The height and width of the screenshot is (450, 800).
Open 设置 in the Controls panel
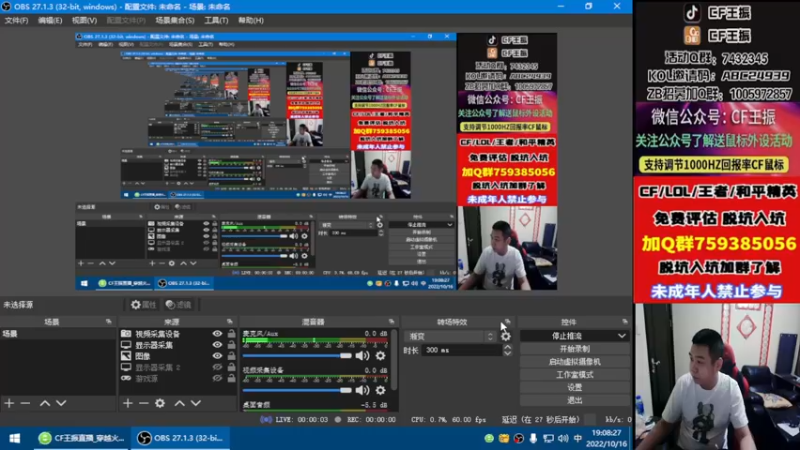(x=574, y=387)
